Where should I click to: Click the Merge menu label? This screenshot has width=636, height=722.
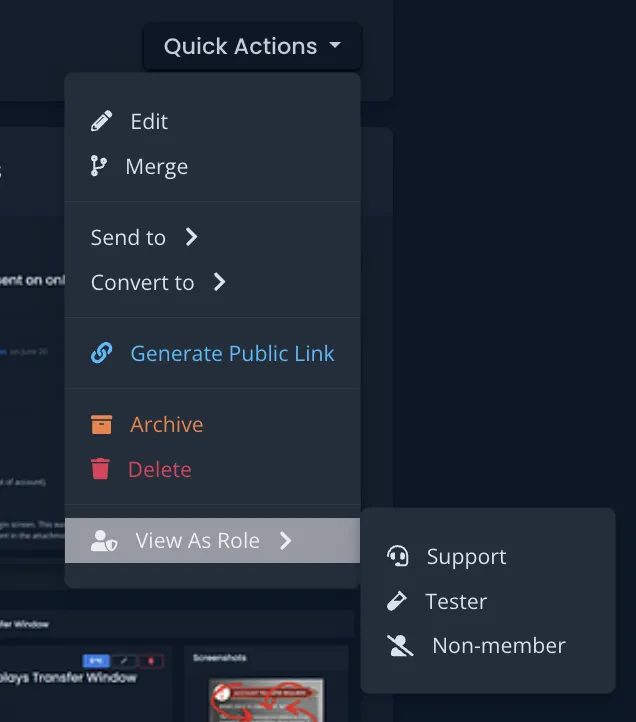click(156, 167)
